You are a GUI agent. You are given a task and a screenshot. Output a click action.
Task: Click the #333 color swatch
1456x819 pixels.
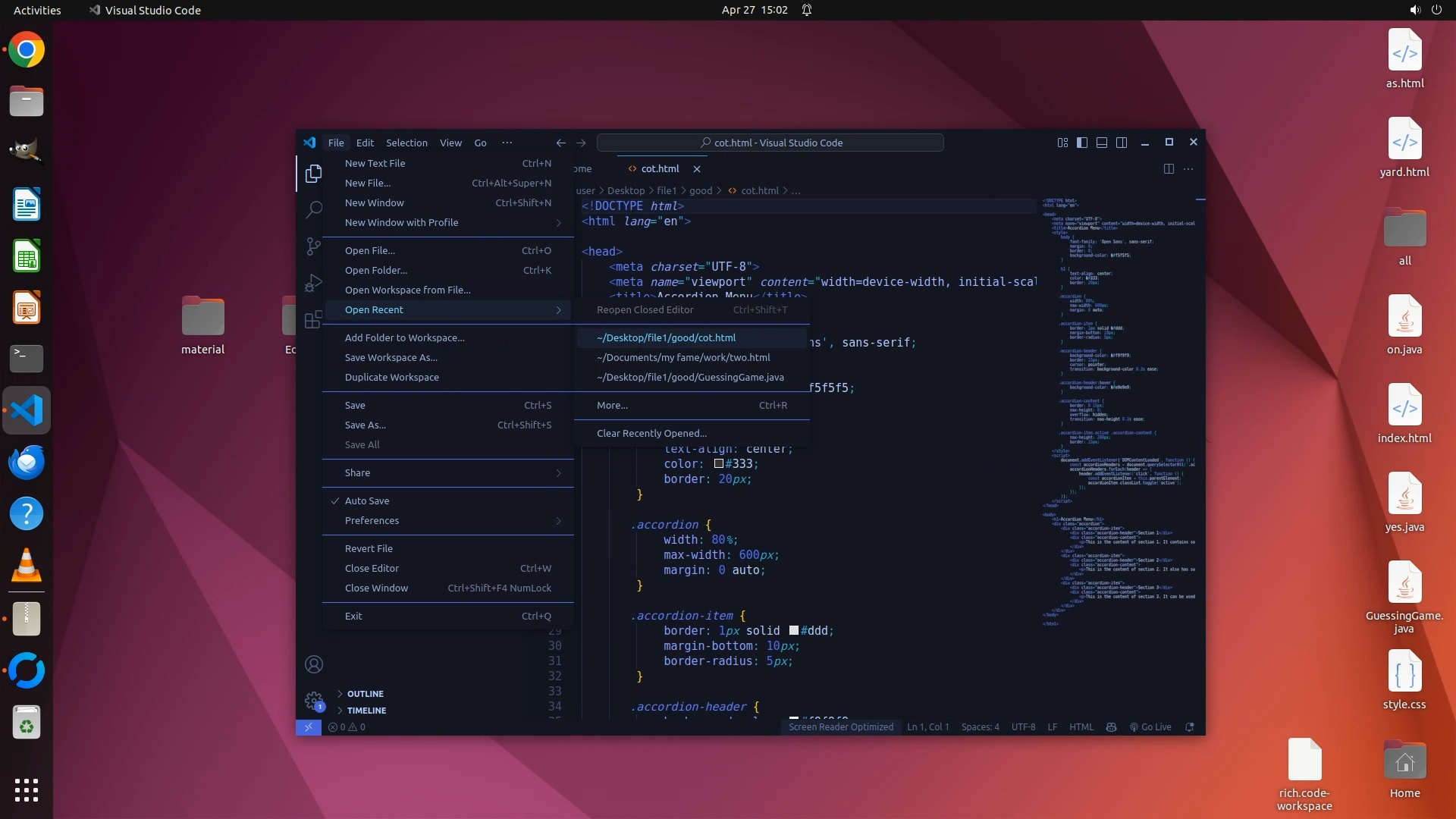718,464
